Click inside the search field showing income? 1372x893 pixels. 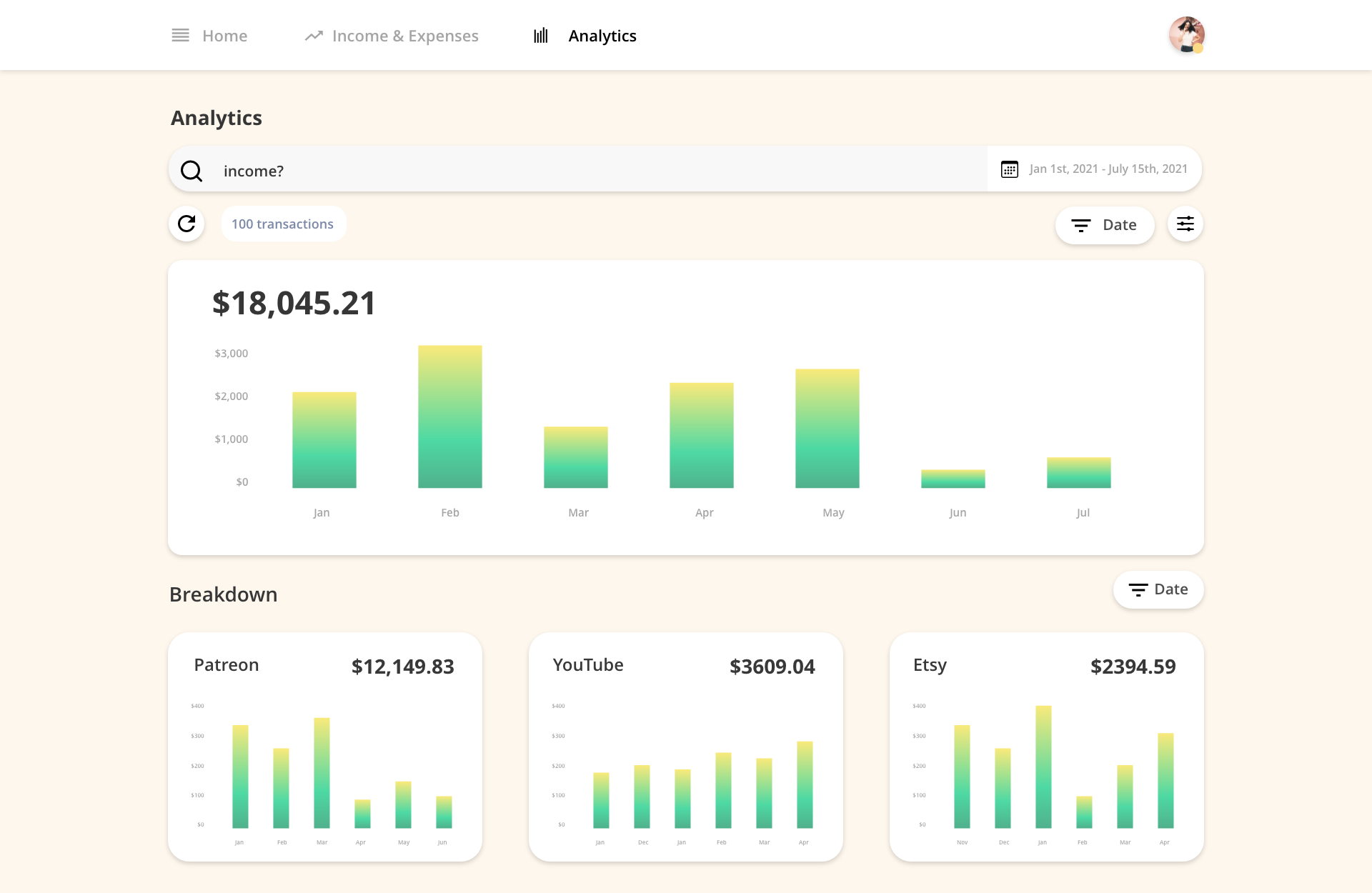(x=500, y=170)
